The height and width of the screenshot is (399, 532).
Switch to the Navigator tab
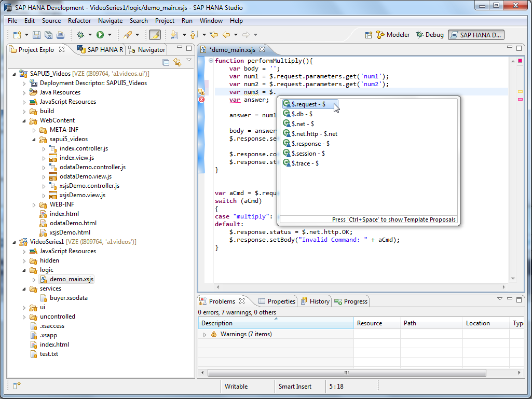click(147, 50)
